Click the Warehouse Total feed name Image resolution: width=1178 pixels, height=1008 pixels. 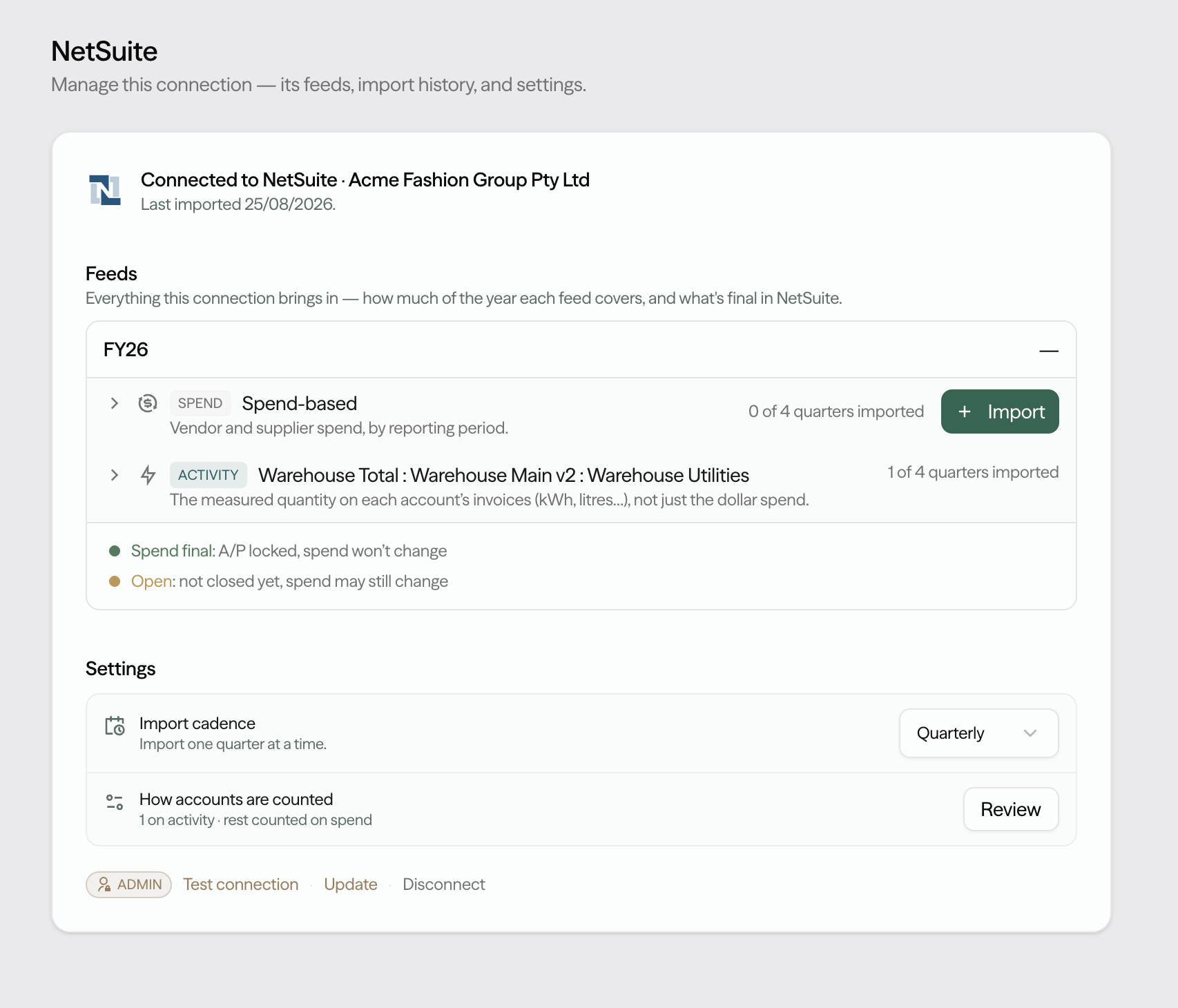503,475
